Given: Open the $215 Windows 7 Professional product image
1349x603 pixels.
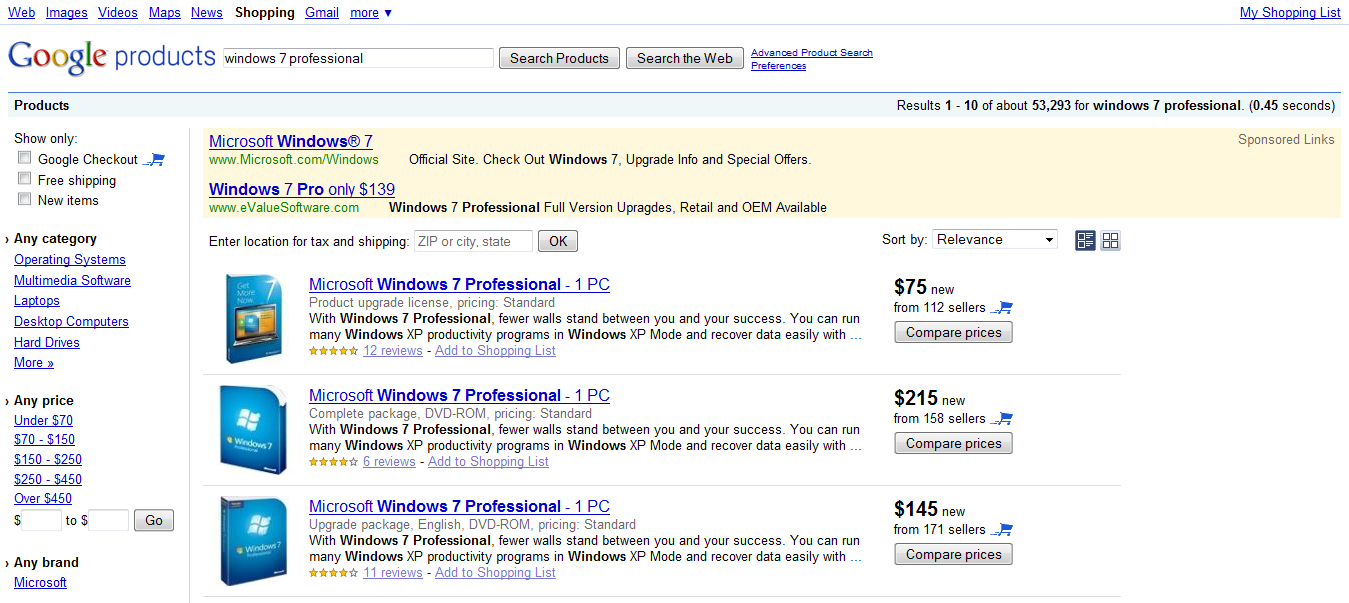Looking at the screenshot, I should 253,429.
